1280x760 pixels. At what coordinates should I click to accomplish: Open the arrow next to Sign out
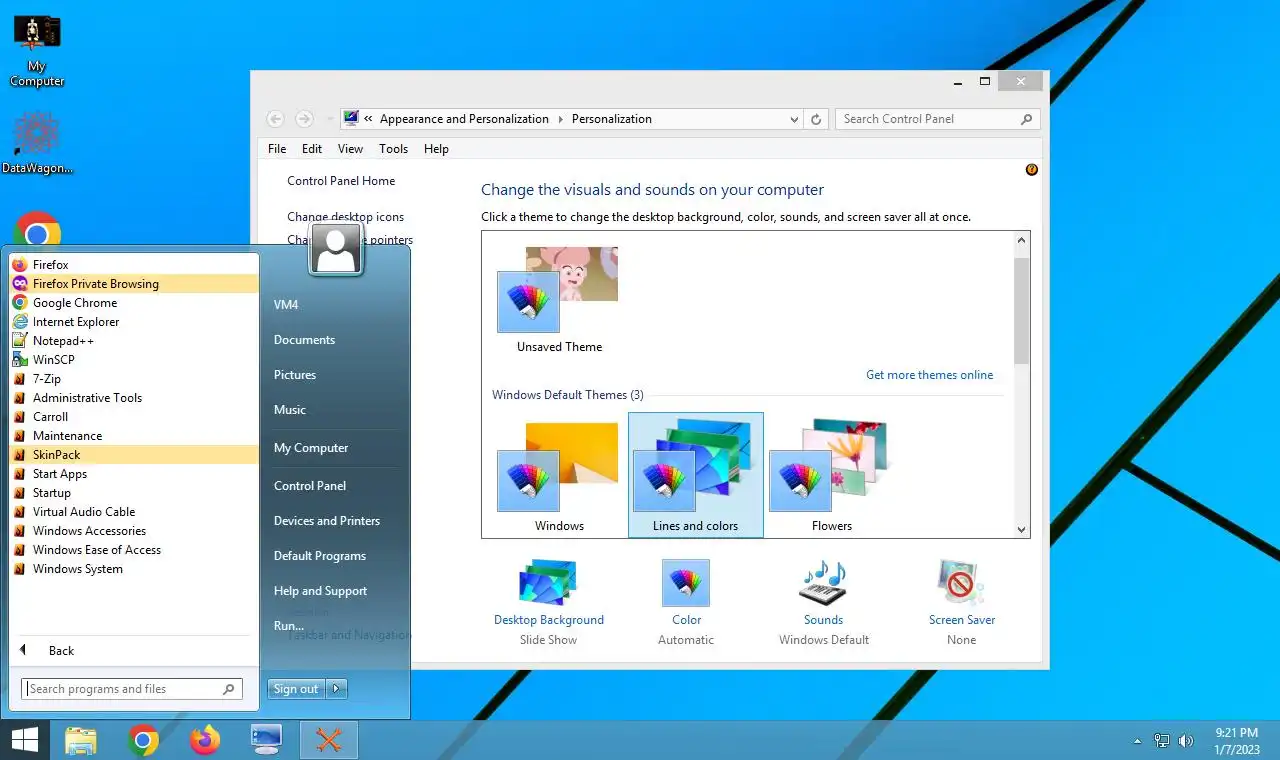pyautogui.click(x=337, y=689)
